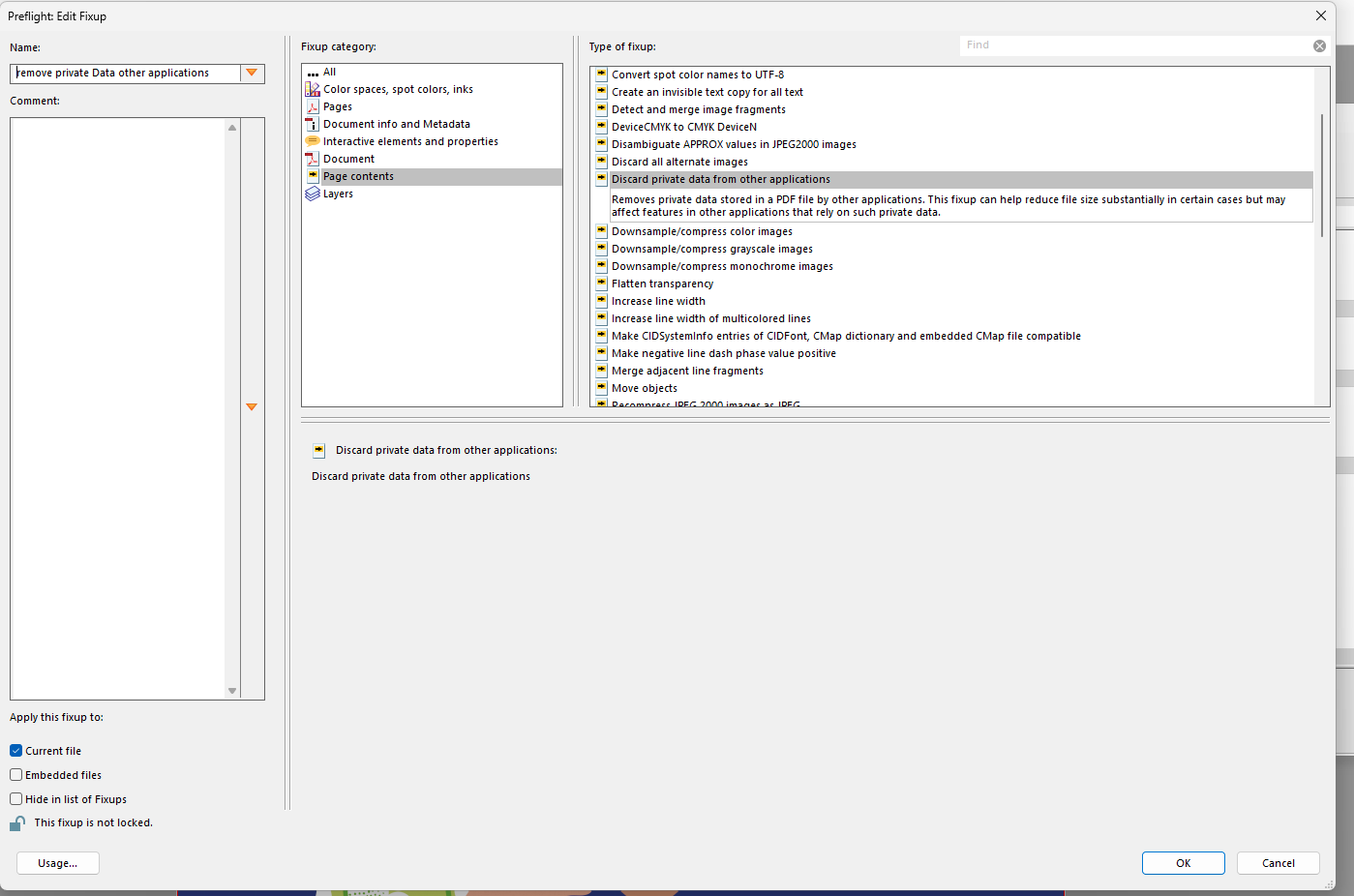
Task: Open the Name field dropdown arrow
Action: coord(252,73)
